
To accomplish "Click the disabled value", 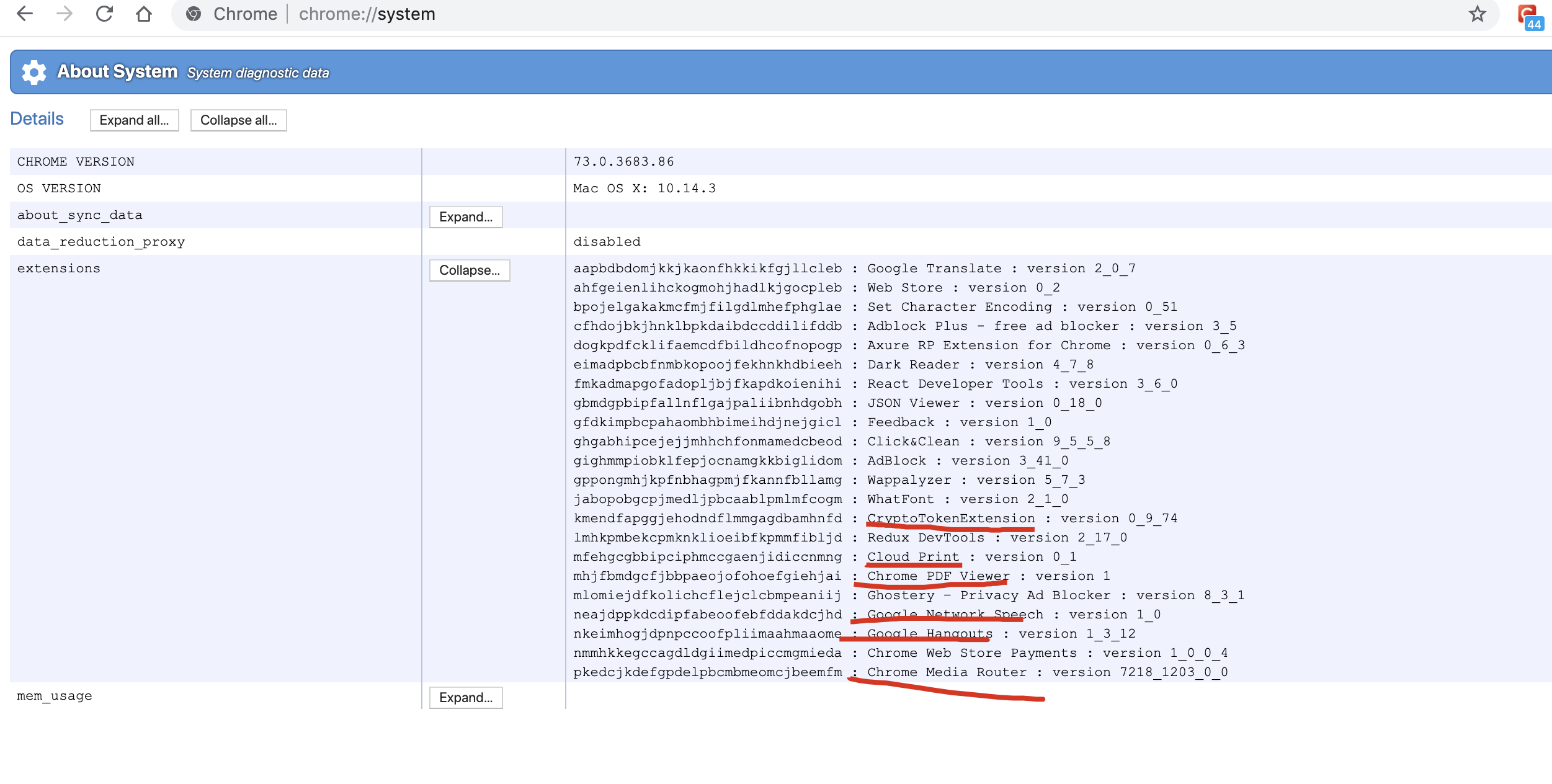I will pyautogui.click(x=607, y=242).
